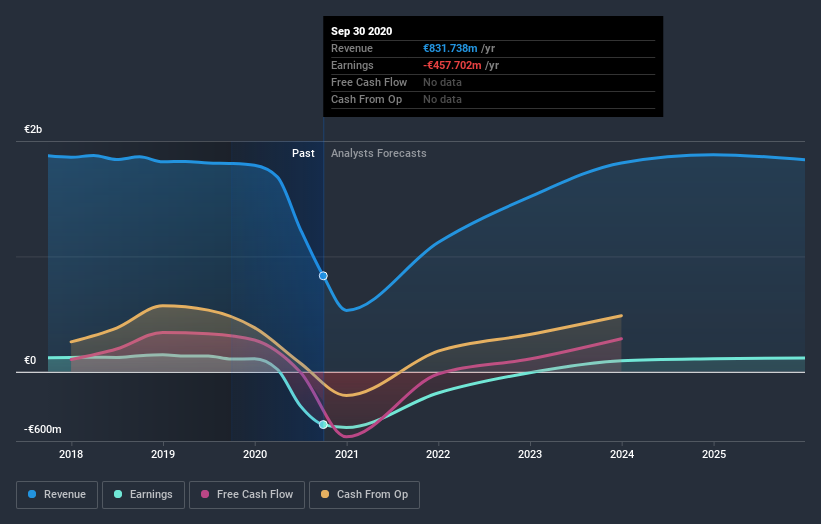Click the €0 y-axis label
The image size is (821, 524).
(30, 360)
